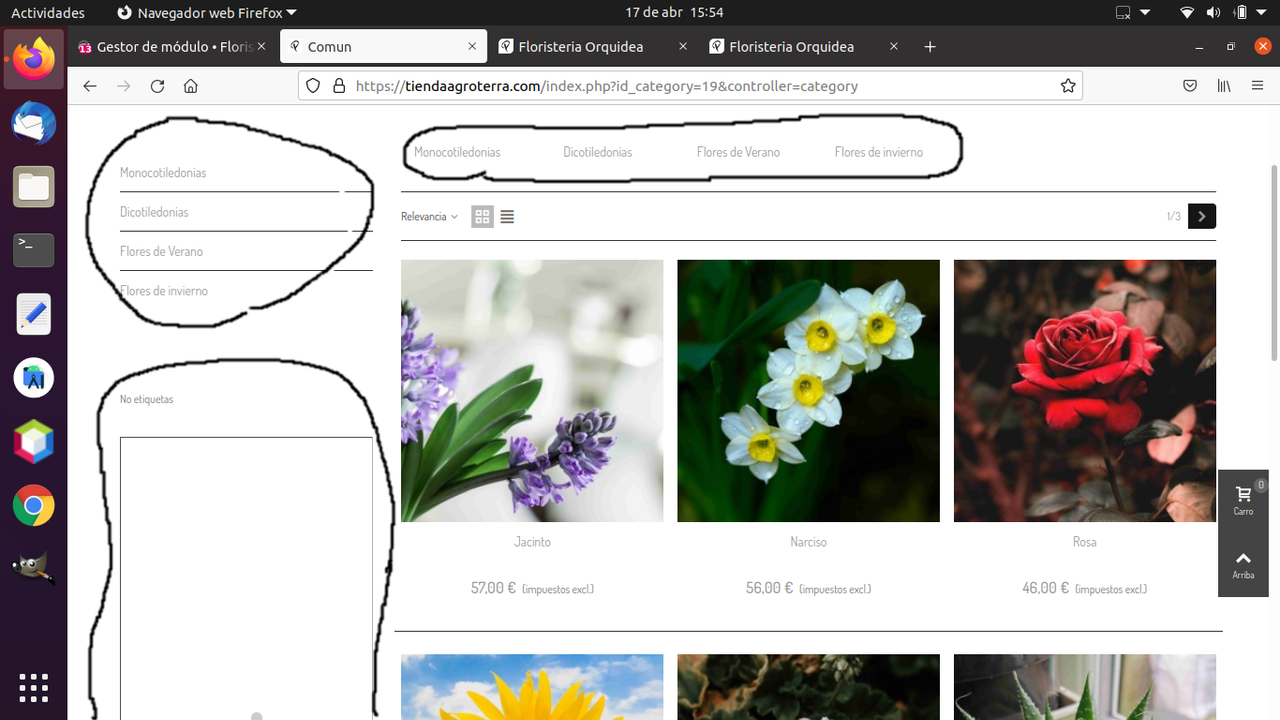Image resolution: width=1280 pixels, height=720 pixels.
Task: Open the Pocket save icon
Action: [1190, 86]
